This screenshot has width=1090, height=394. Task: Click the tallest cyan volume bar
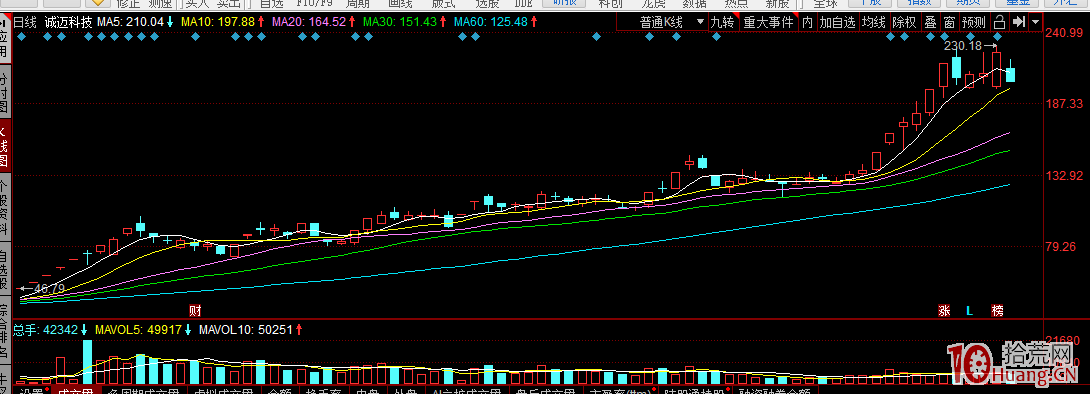coord(87,362)
